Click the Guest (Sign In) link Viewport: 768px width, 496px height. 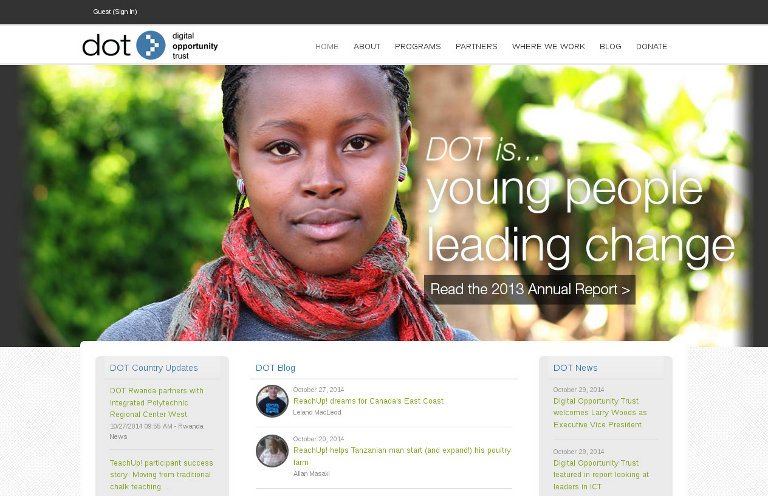point(115,12)
